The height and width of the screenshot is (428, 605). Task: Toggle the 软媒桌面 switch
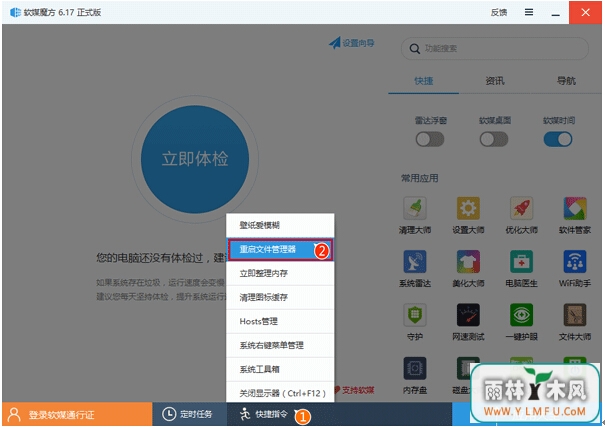tap(494, 139)
